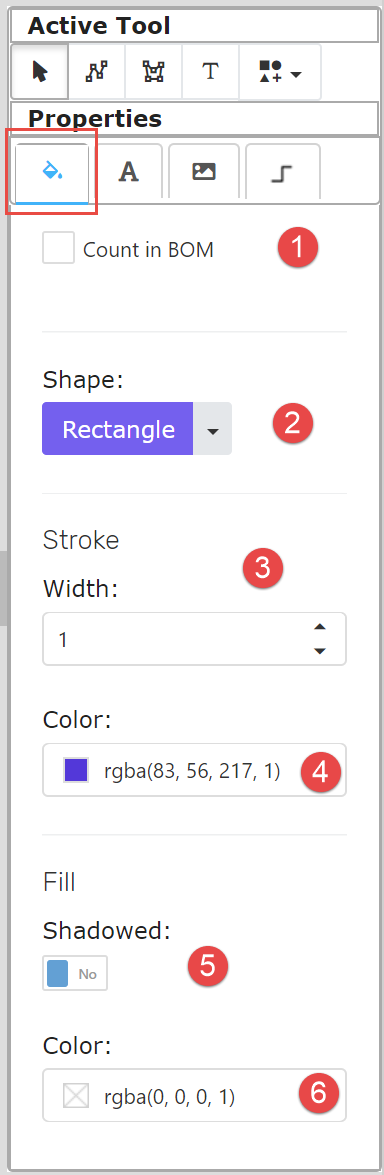Increase the stroke width value

320,627
